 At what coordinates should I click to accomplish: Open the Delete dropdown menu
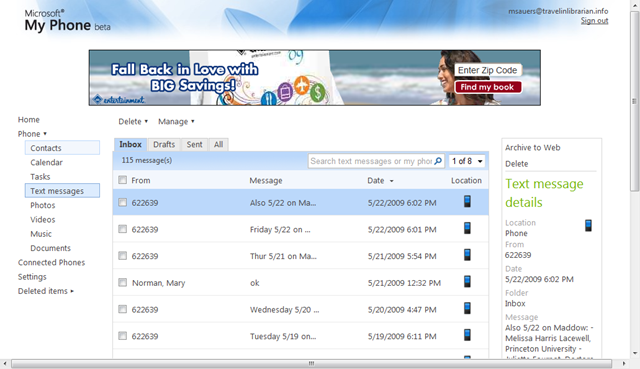(x=133, y=122)
